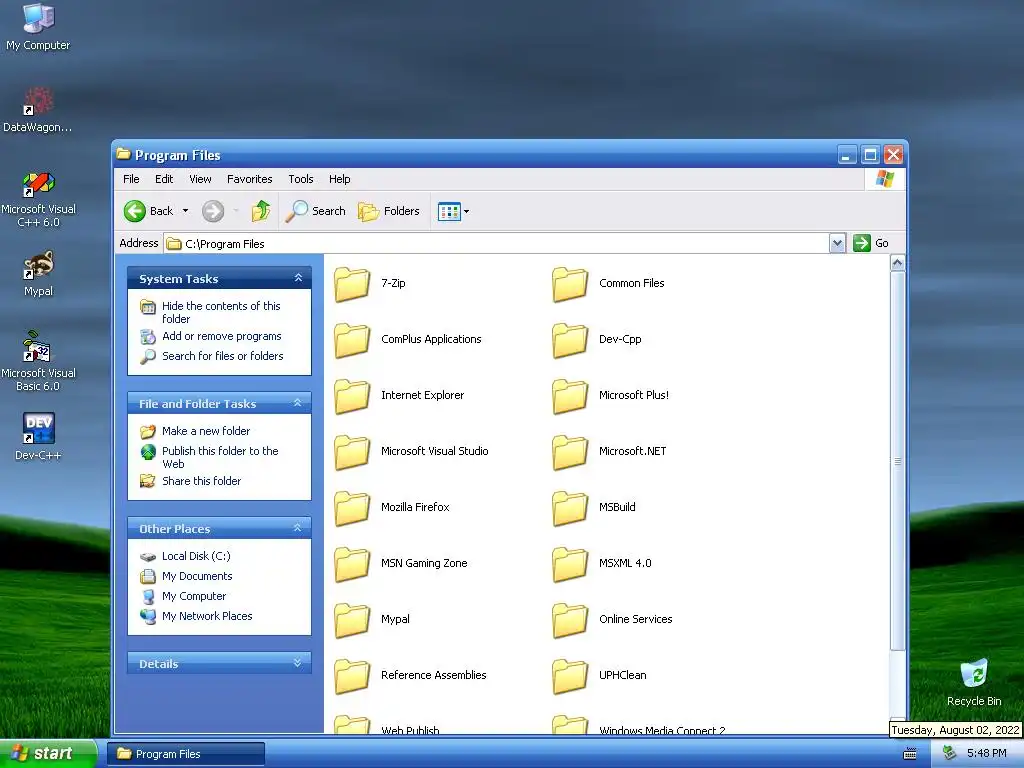Viewport: 1024px width, 768px height.
Task: Select the ComPlus Applications folder
Action: (408, 340)
